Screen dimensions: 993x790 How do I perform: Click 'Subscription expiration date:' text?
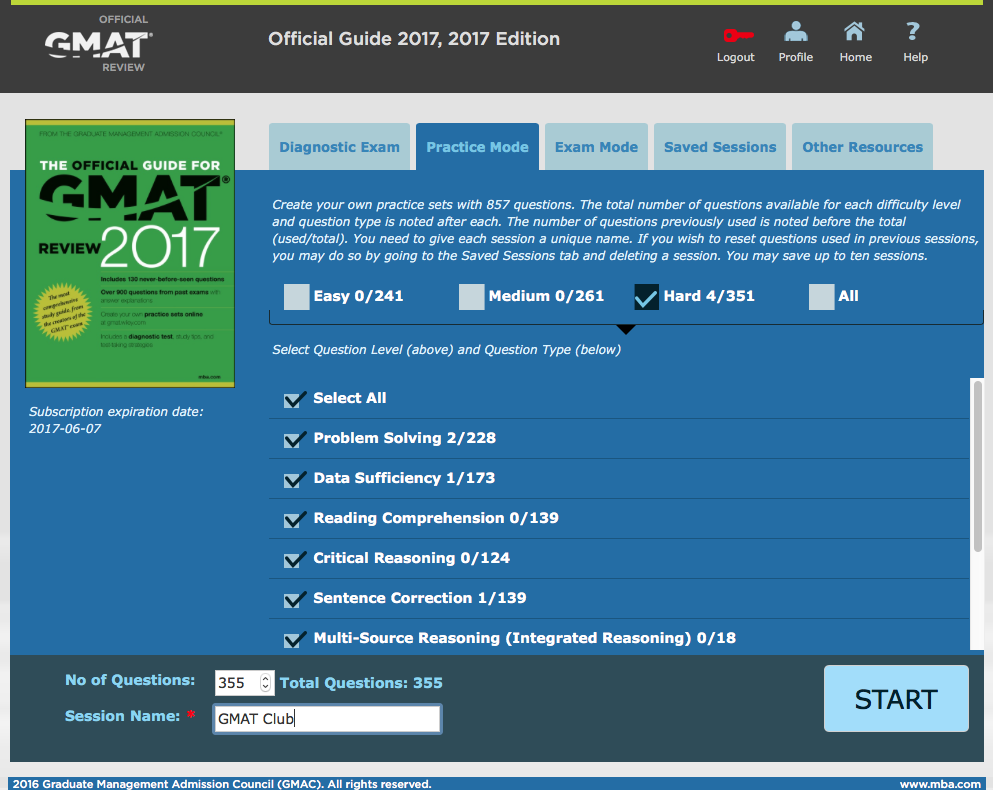[x=116, y=412]
